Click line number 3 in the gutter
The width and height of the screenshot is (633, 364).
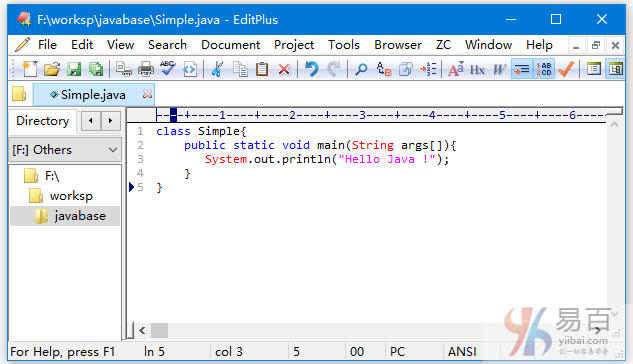[x=140, y=159]
